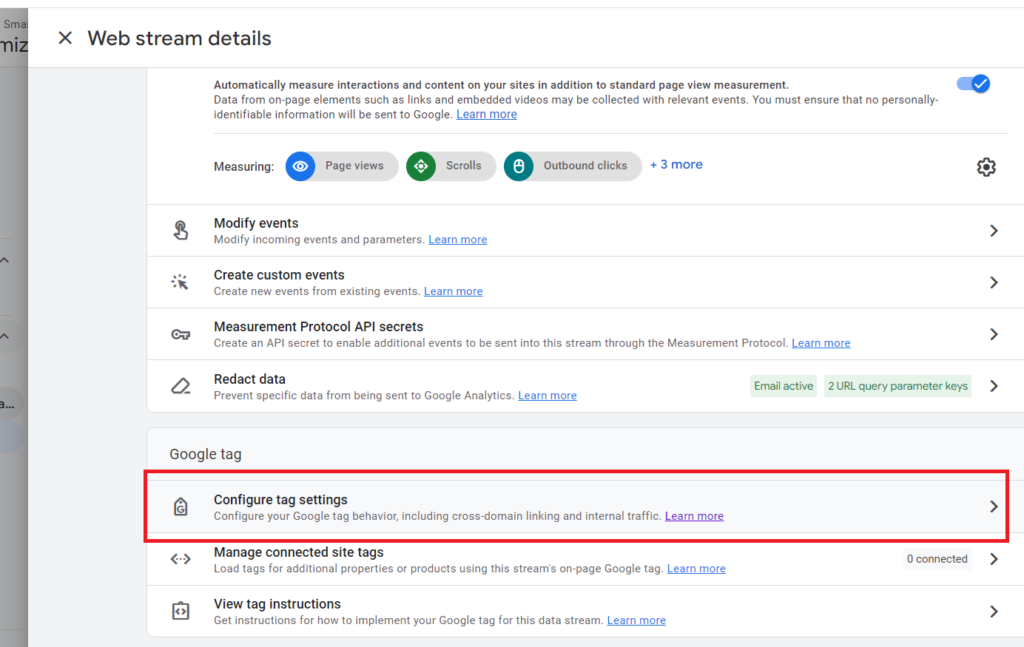This screenshot has width=1024, height=647.
Task: Show the + 3 more measurements
Action: point(676,165)
